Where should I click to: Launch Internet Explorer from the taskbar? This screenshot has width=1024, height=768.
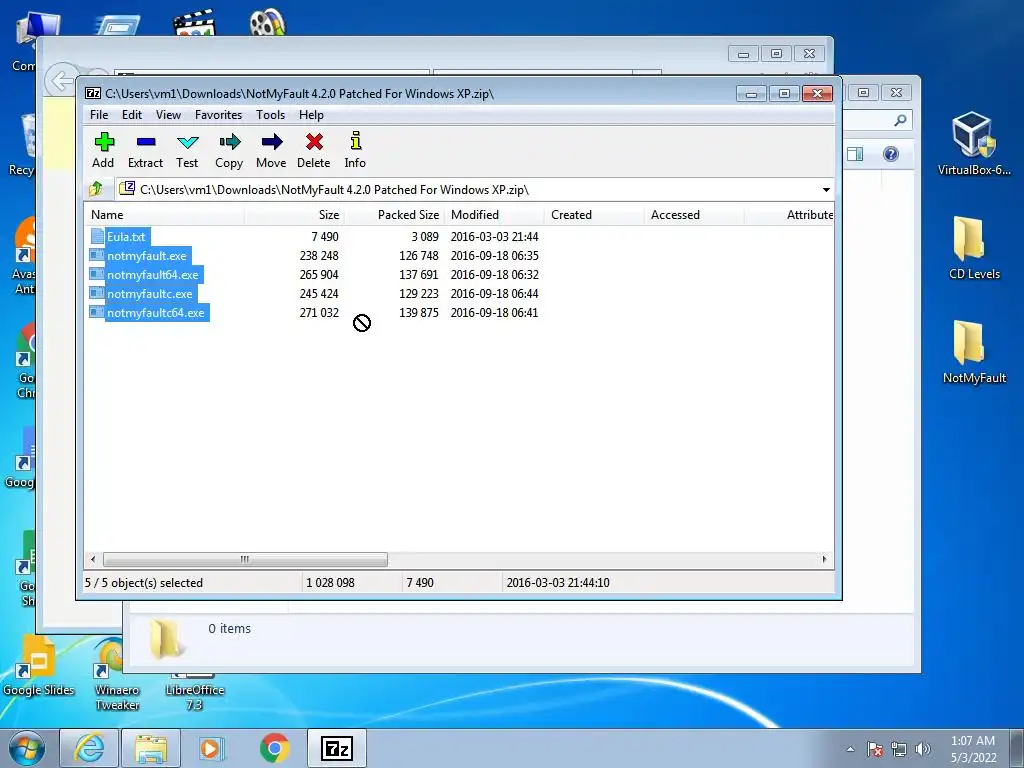89,748
